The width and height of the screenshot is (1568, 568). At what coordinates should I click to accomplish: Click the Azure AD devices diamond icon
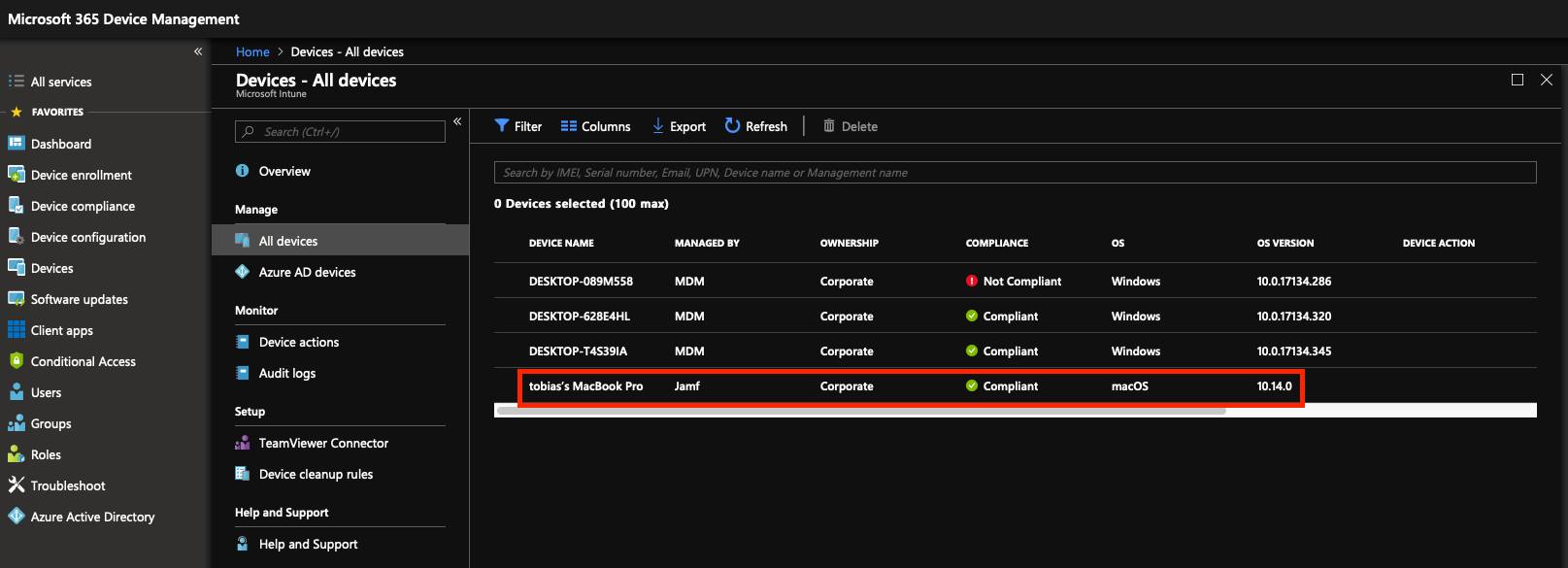(x=243, y=272)
